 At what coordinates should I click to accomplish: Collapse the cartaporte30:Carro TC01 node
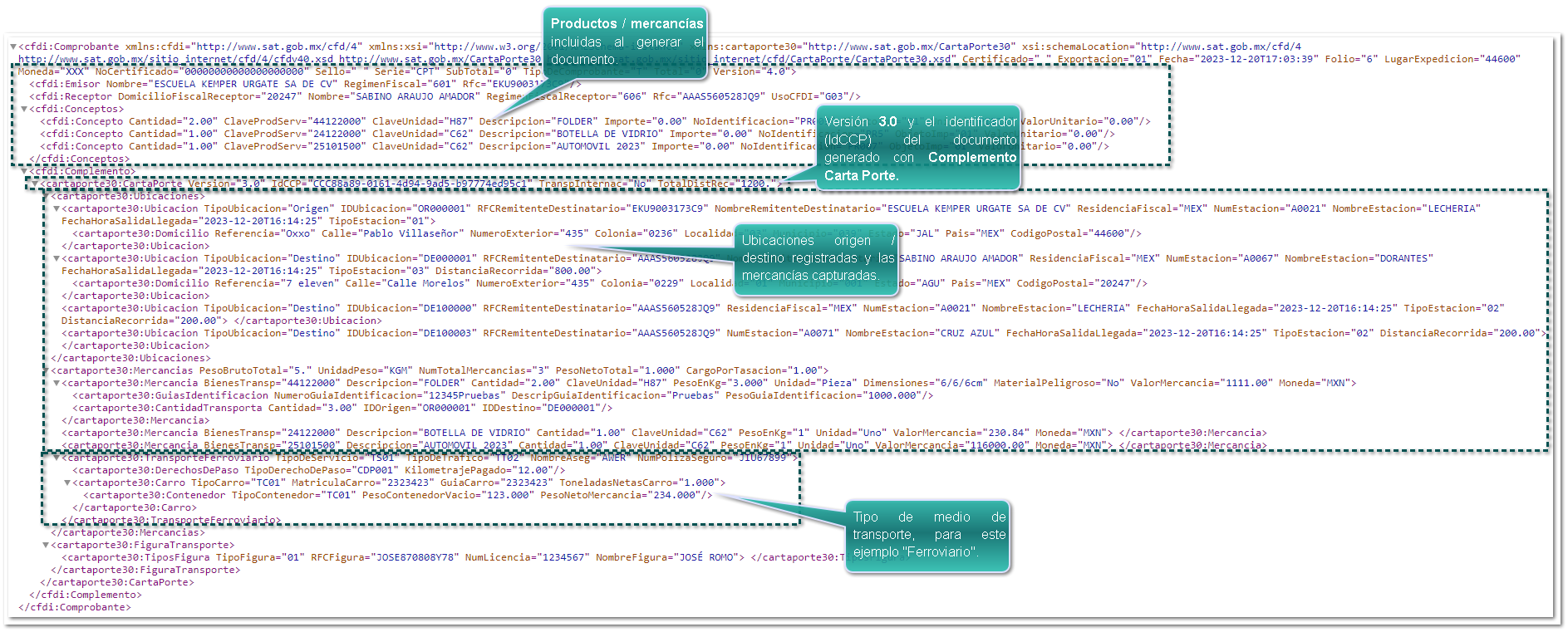click(x=67, y=483)
